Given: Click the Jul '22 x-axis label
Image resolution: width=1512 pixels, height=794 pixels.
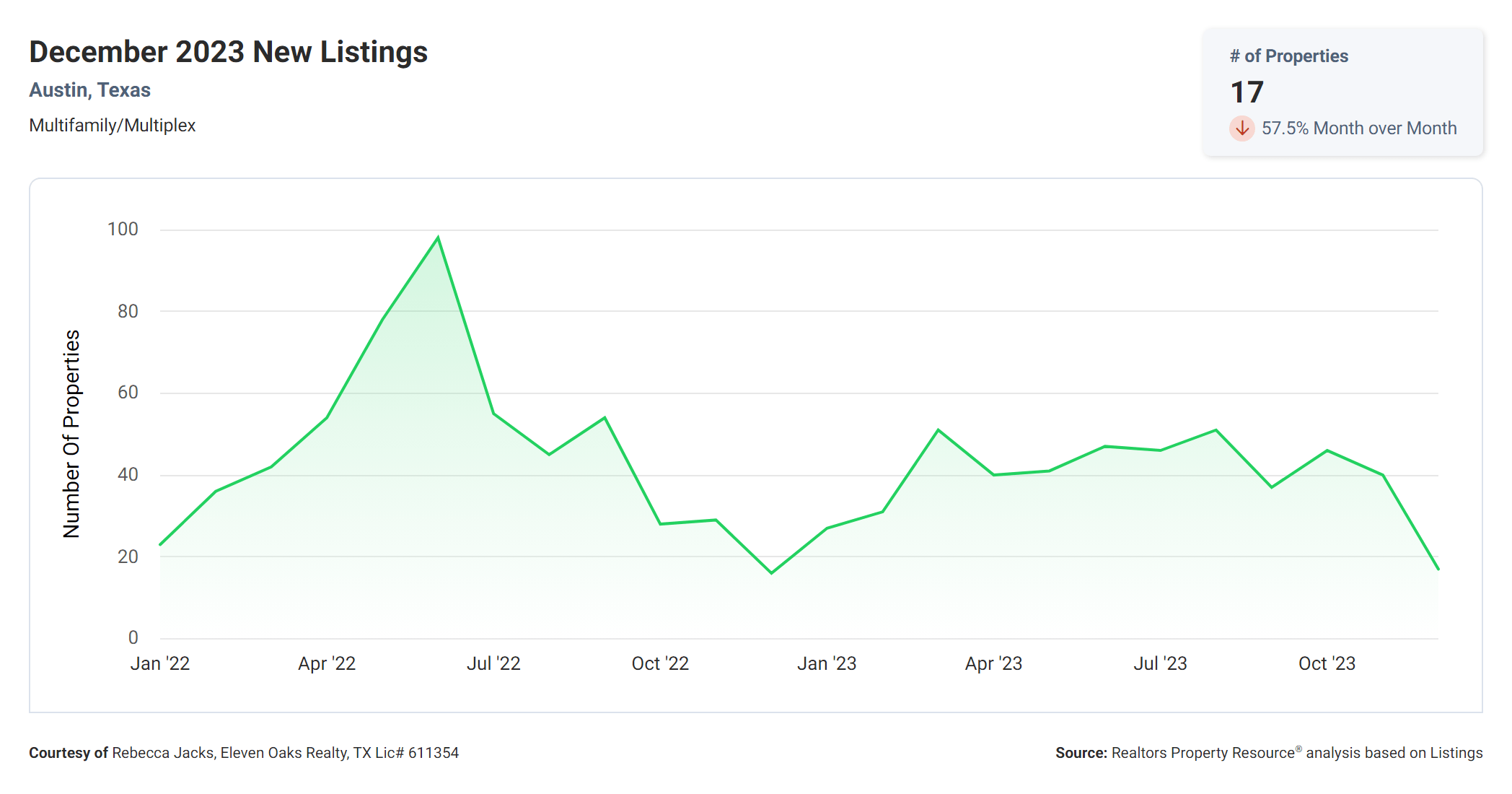Looking at the screenshot, I should pos(493,663).
